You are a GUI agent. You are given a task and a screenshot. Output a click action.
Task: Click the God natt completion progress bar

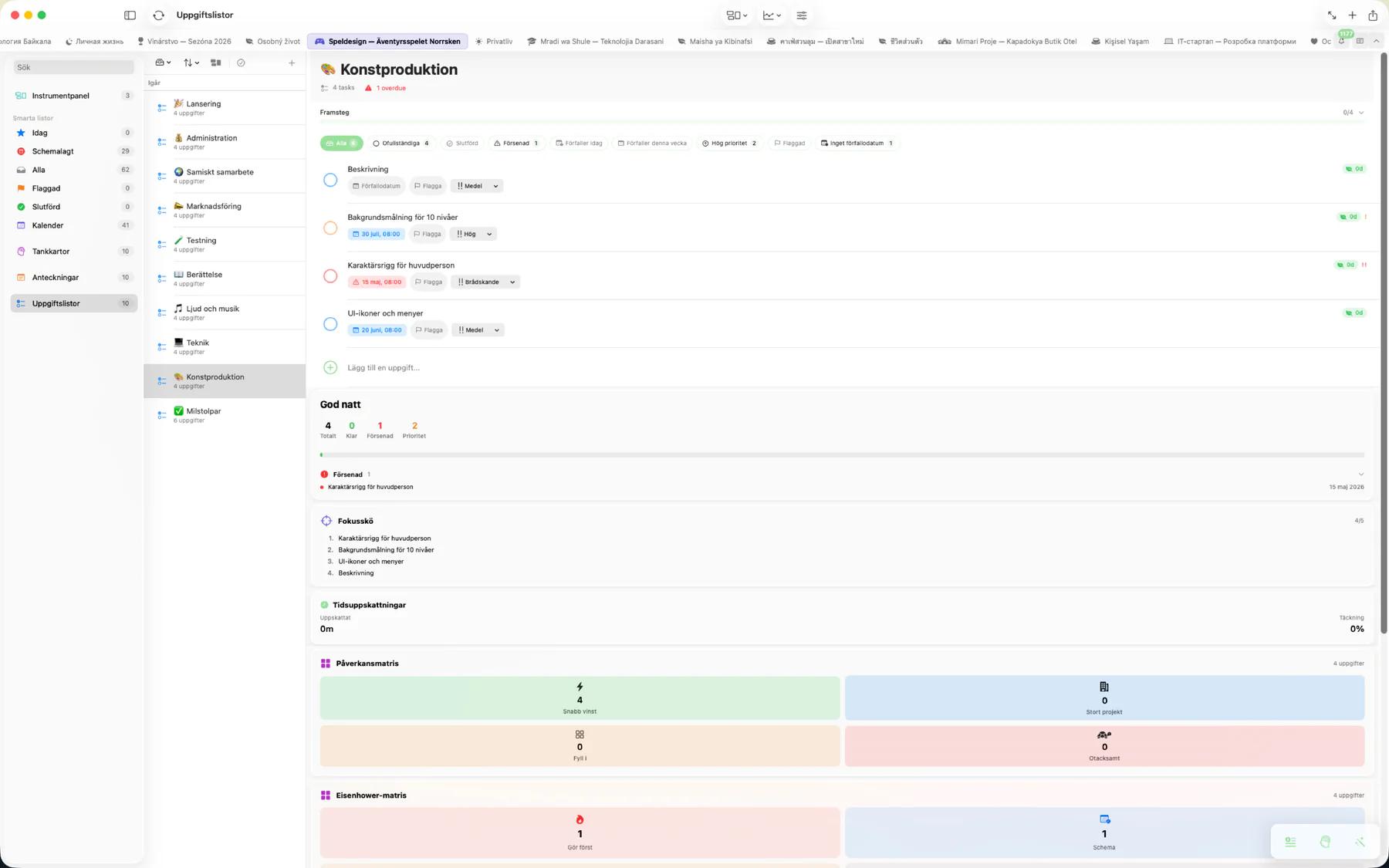842,455
